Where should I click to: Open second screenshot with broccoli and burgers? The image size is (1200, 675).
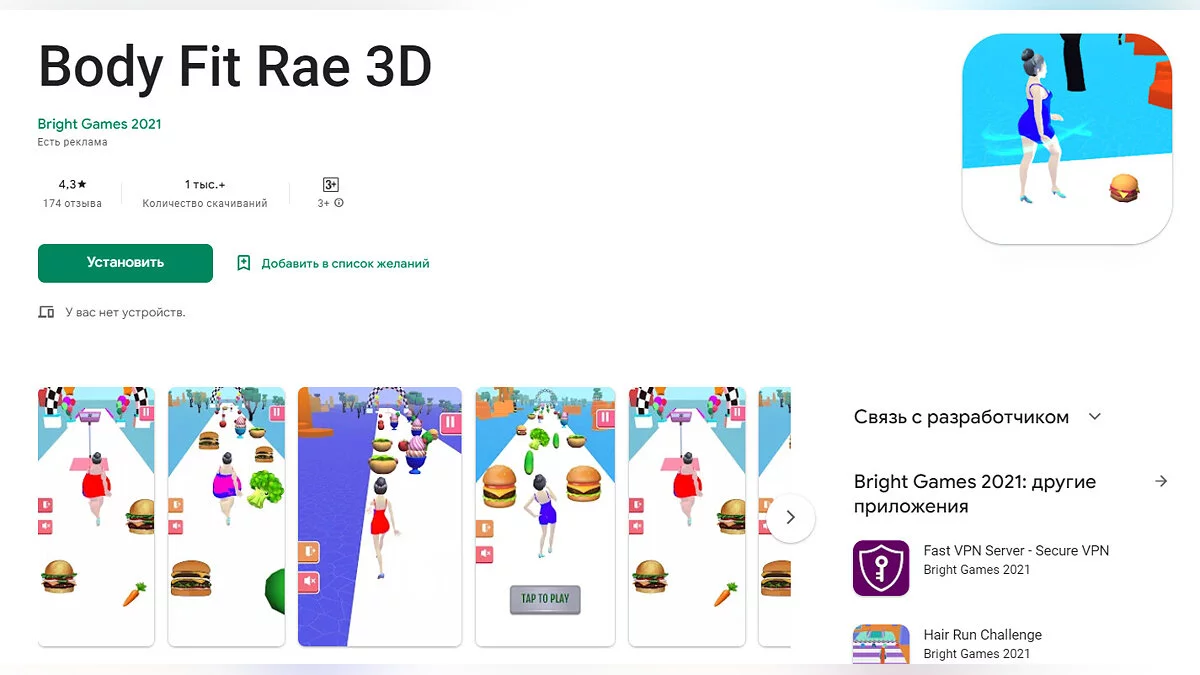[x=226, y=516]
